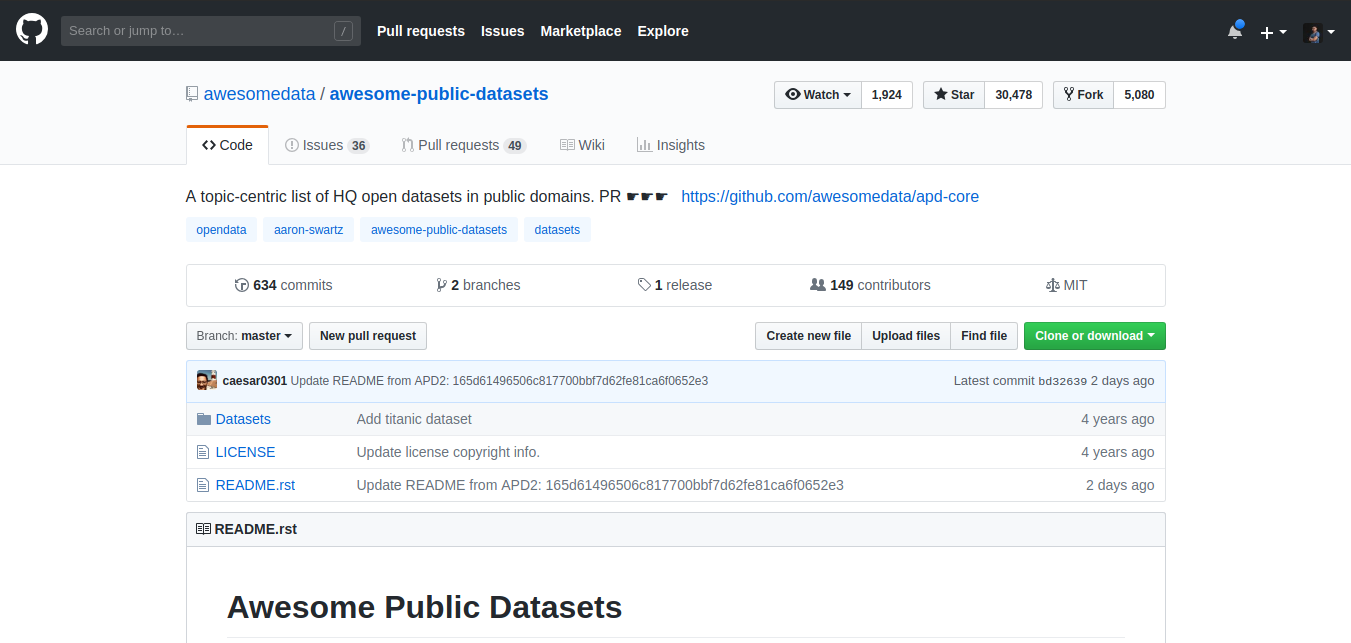Screen dimensions: 1351x643
Task: Click the Find file button
Action: [984, 336]
